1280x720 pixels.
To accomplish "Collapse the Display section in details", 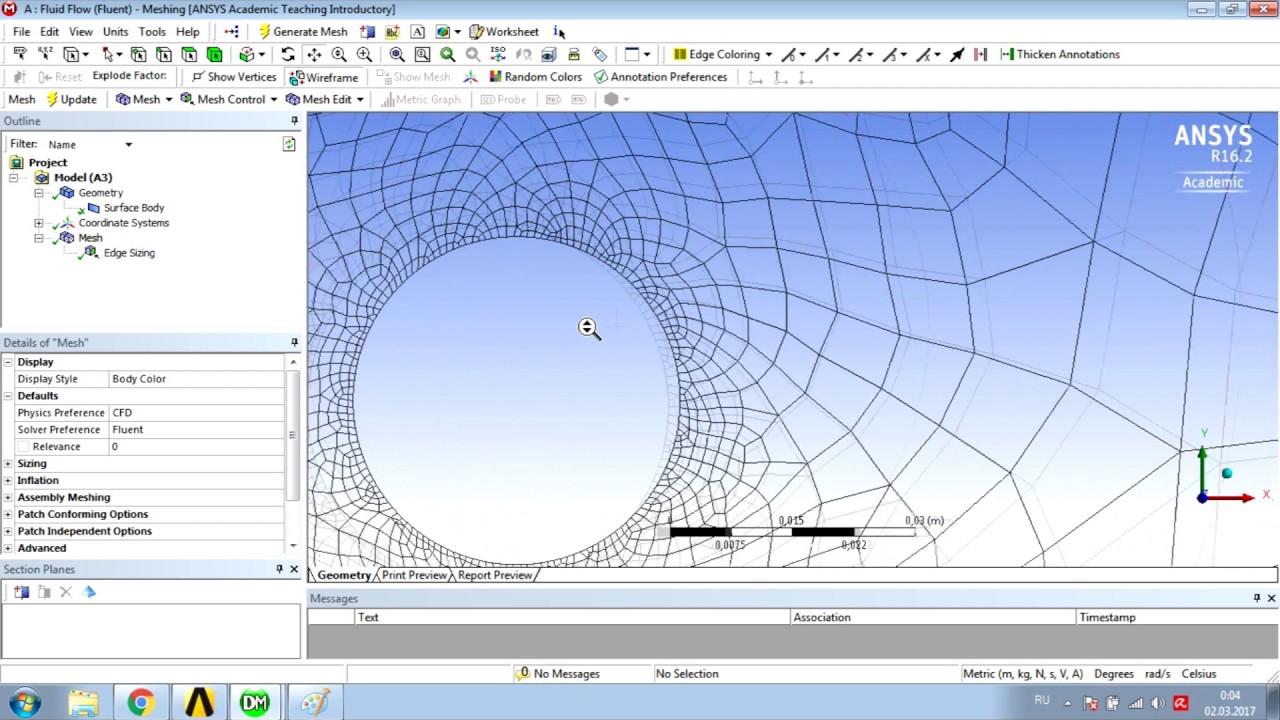I will [8, 362].
